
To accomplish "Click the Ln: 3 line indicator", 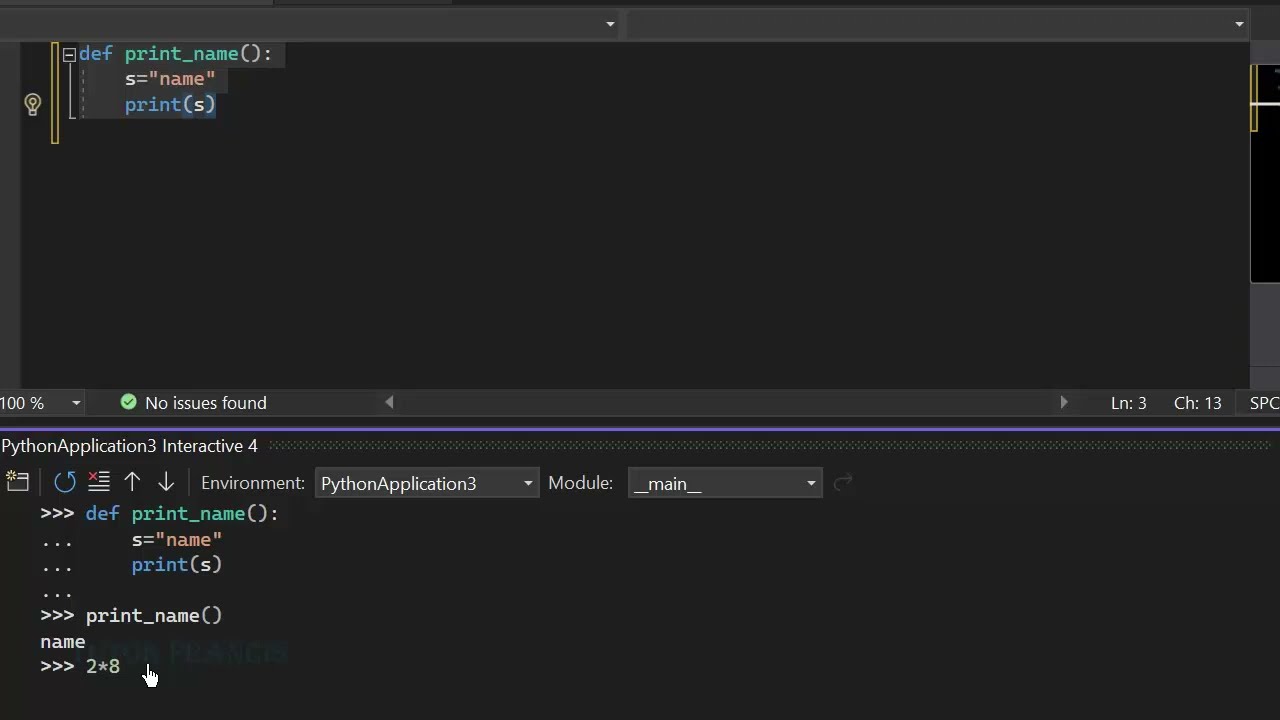I will click(x=1129, y=403).
